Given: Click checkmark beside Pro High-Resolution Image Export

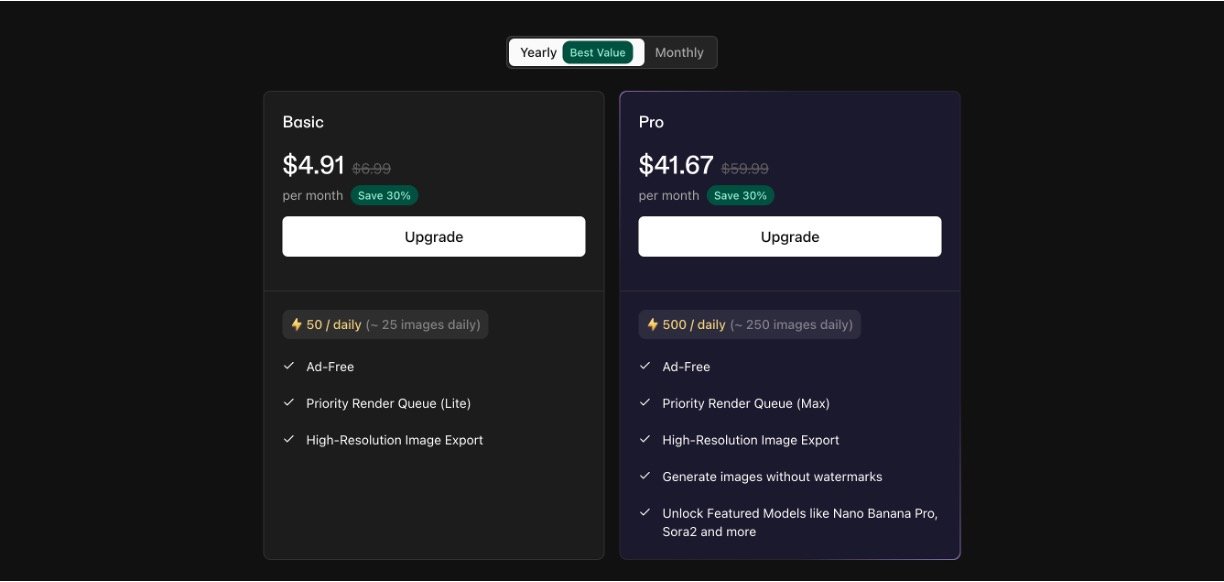Looking at the screenshot, I should click(645, 440).
